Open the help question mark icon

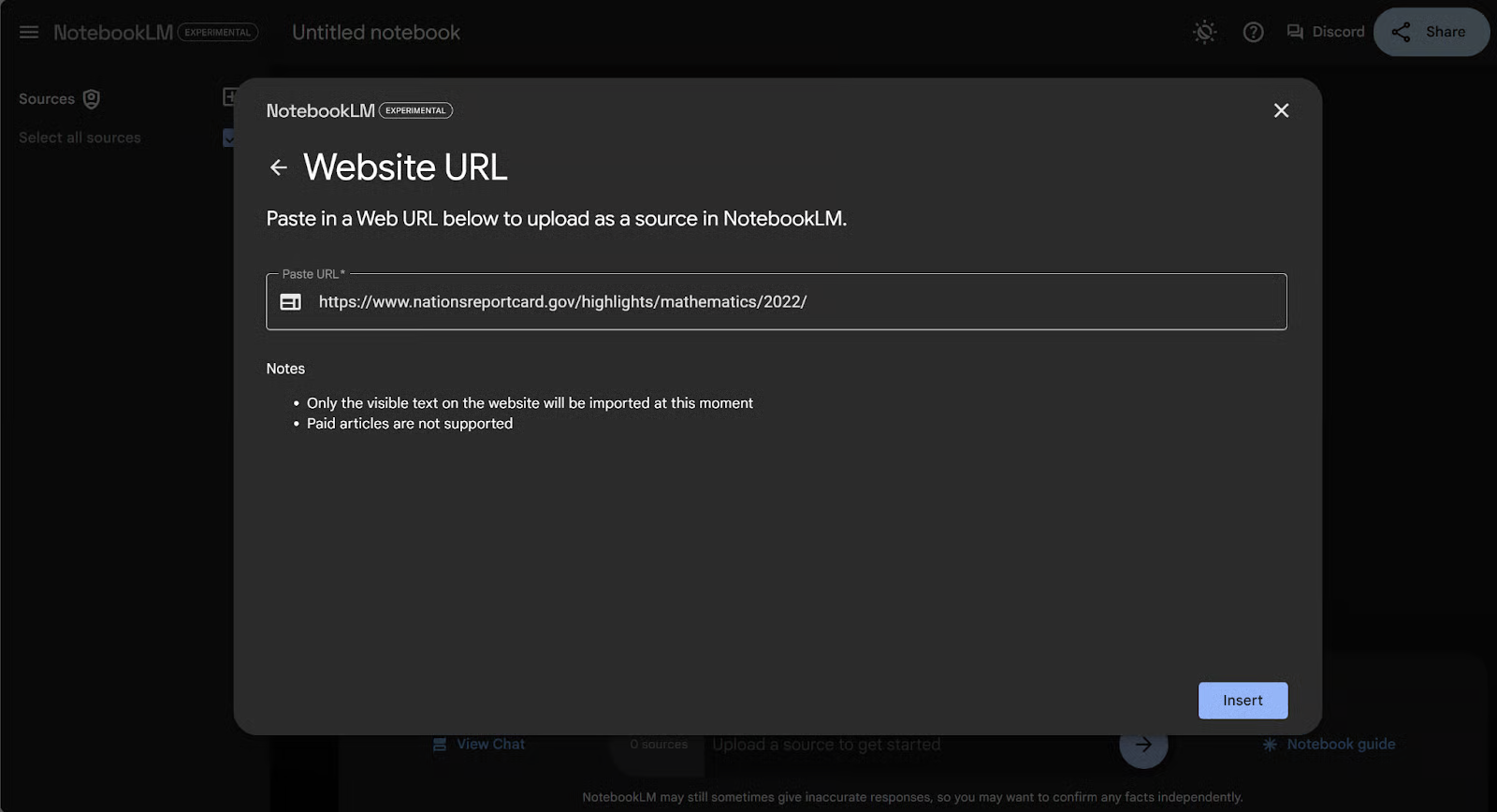click(1253, 33)
